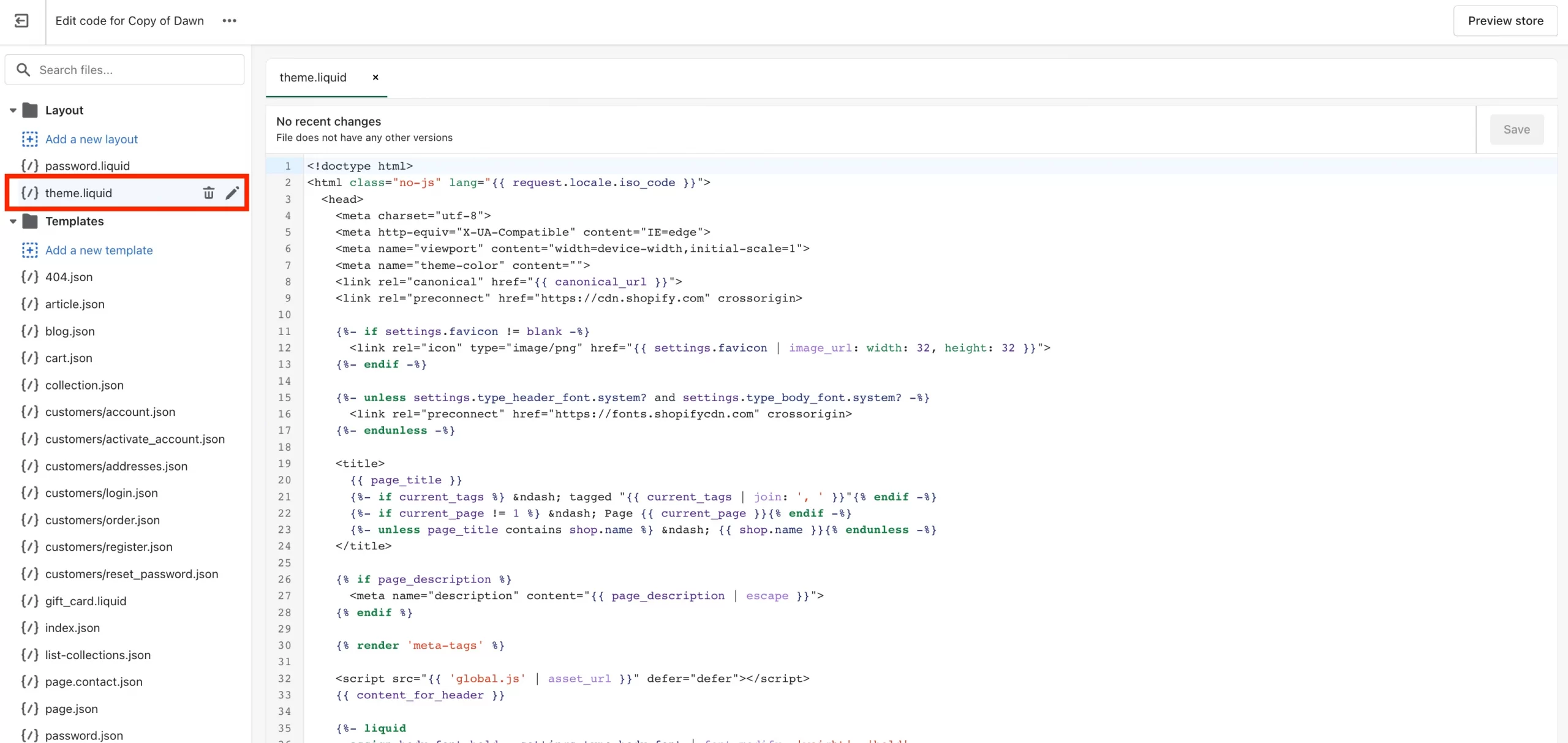Toggle the Layout folder open or closed
Viewport: 1568px width, 743px height.
(13, 110)
